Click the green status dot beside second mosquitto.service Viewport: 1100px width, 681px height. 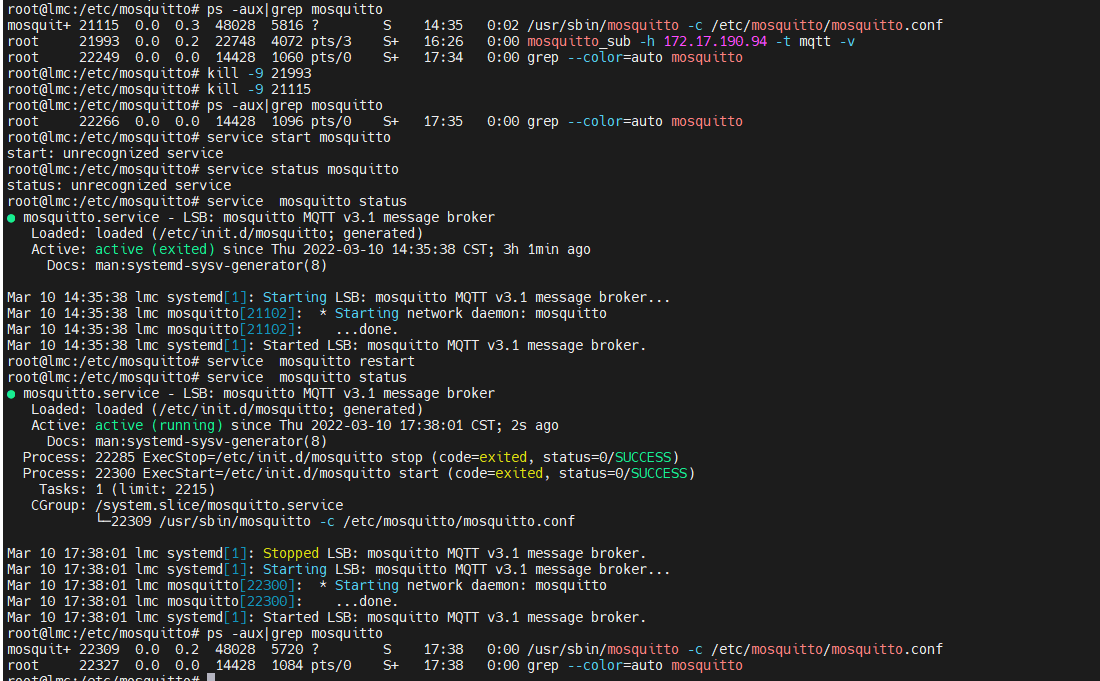pyautogui.click(x=11, y=394)
